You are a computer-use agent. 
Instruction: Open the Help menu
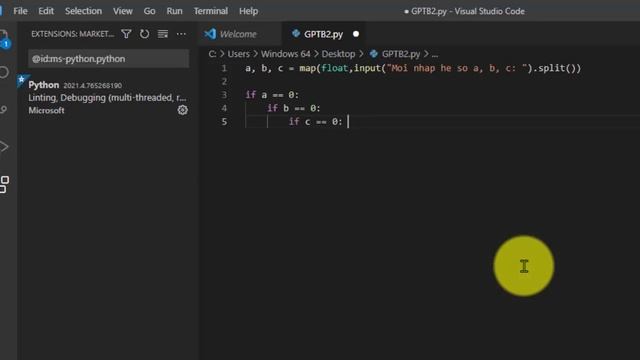point(248,11)
